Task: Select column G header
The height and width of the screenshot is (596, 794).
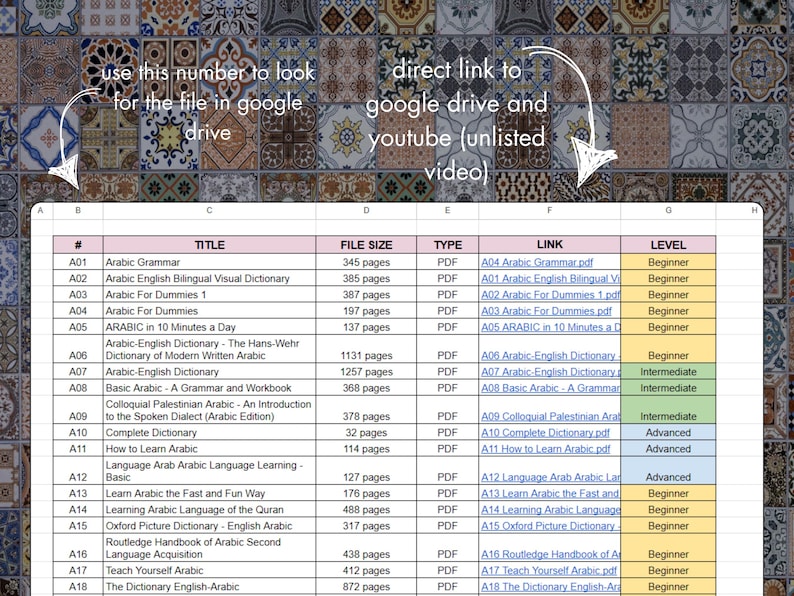Action: coord(668,210)
